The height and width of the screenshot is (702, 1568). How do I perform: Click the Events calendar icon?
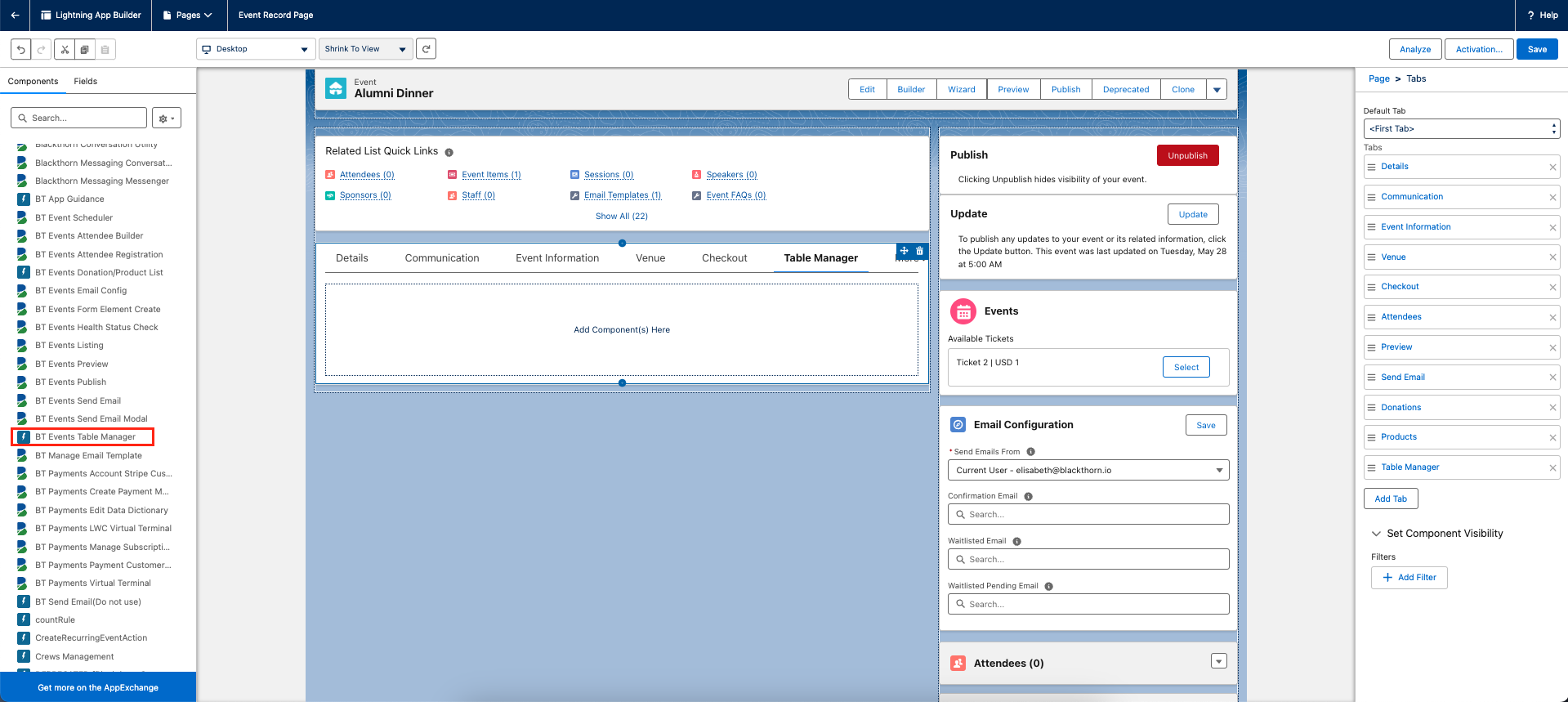963,311
